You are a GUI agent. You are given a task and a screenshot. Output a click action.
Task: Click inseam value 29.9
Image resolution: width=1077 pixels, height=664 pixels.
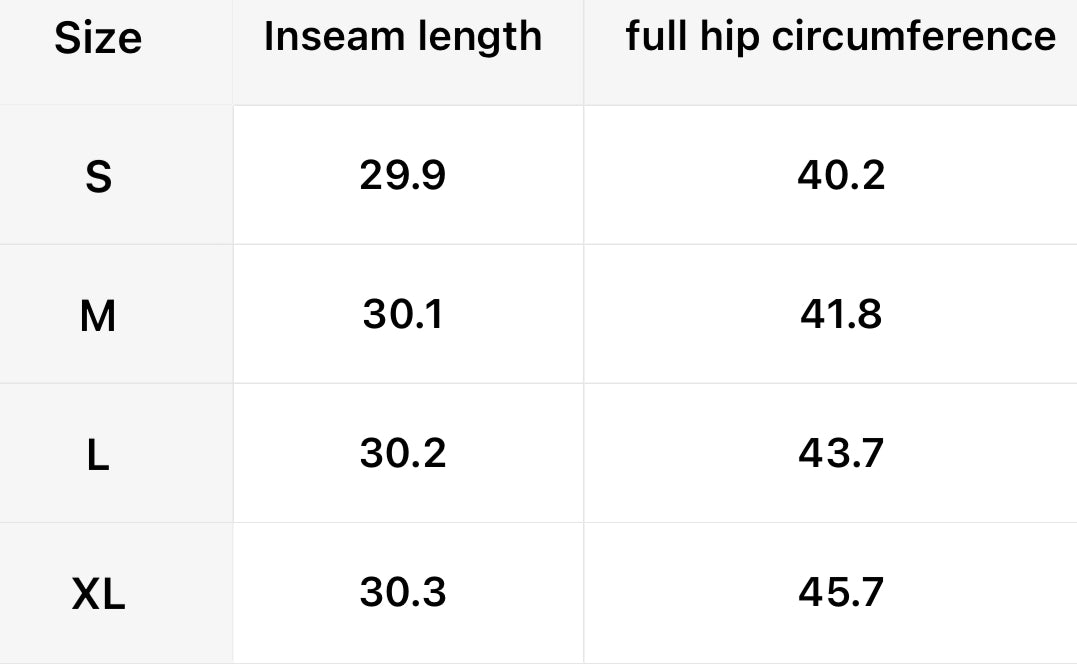pyautogui.click(x=403, y=176)
